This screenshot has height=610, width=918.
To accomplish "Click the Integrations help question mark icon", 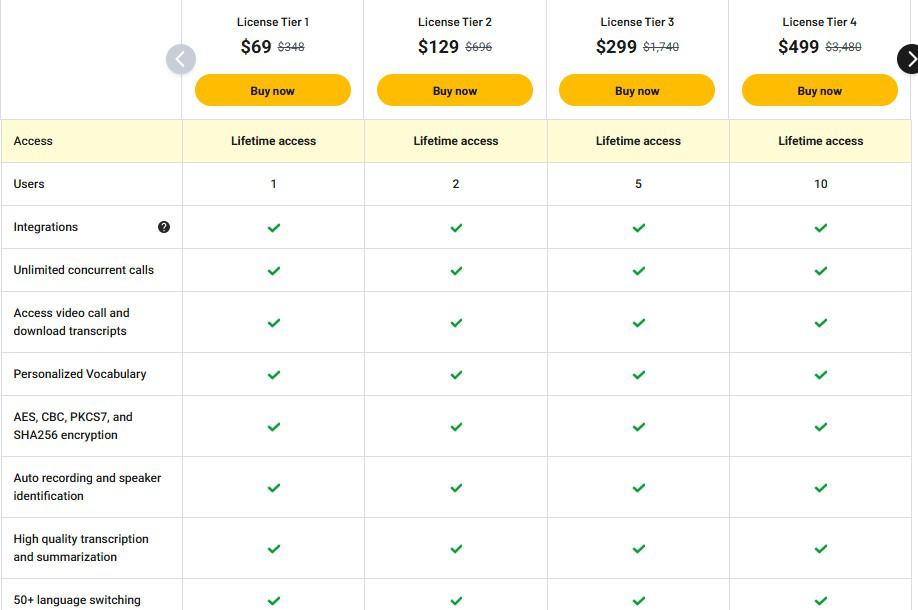I will pyautogui.click(x=164, y=227).
